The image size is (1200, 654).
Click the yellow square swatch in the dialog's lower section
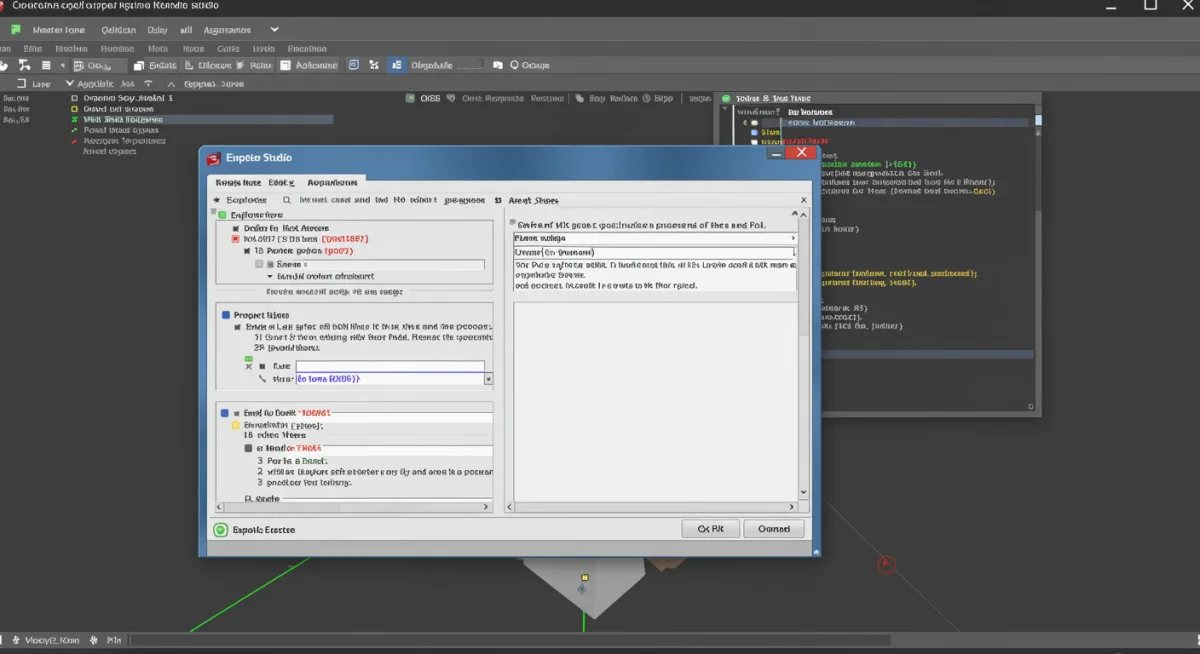pos(236,425)
